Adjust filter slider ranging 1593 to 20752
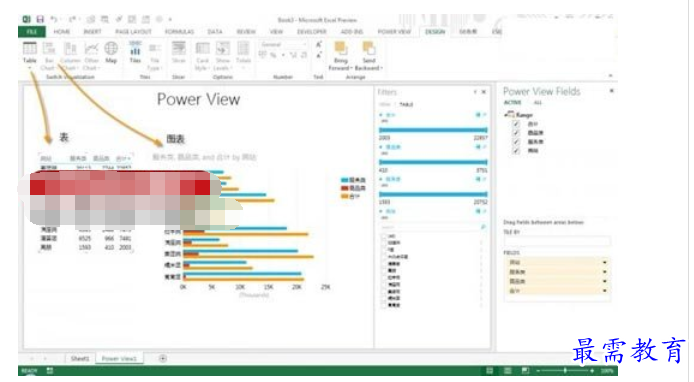This screenshot has height=382, width=694. tap(433, 194)
